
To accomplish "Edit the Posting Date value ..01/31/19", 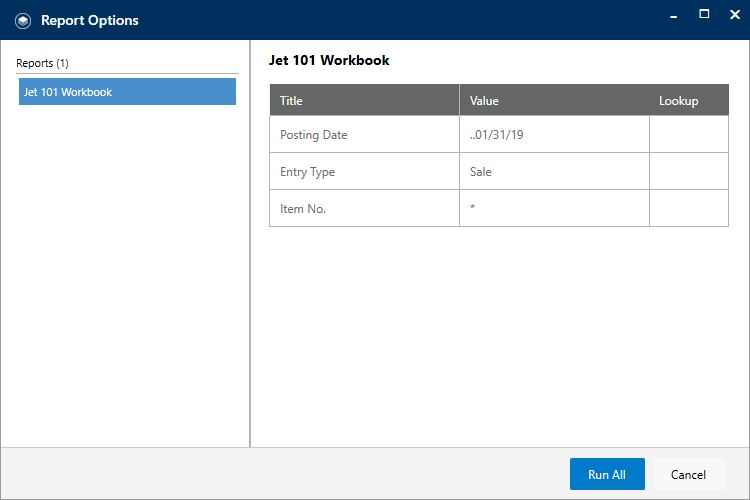I will (x=554, y=134).
